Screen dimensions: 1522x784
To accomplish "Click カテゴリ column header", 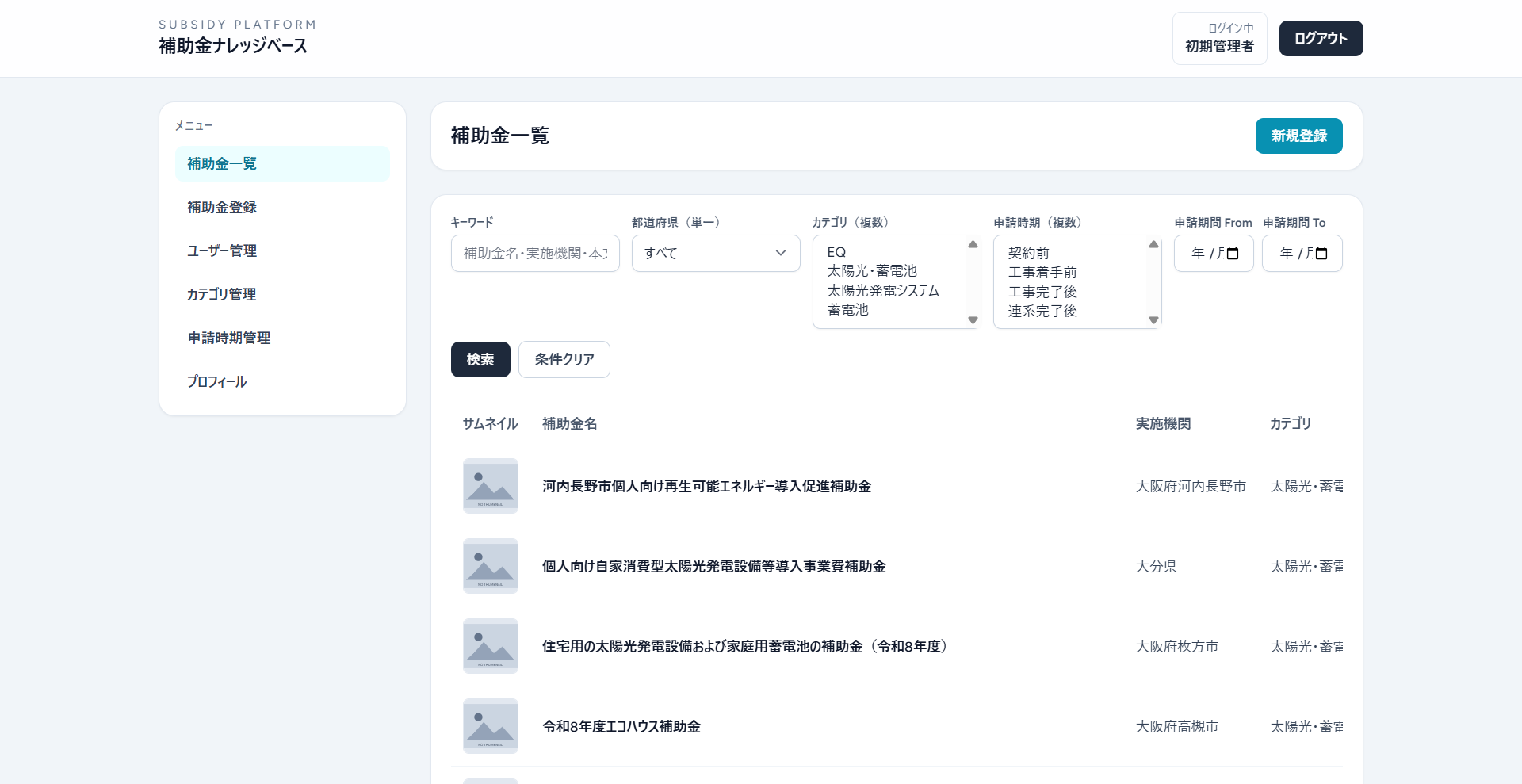I will click(1291, 423).
